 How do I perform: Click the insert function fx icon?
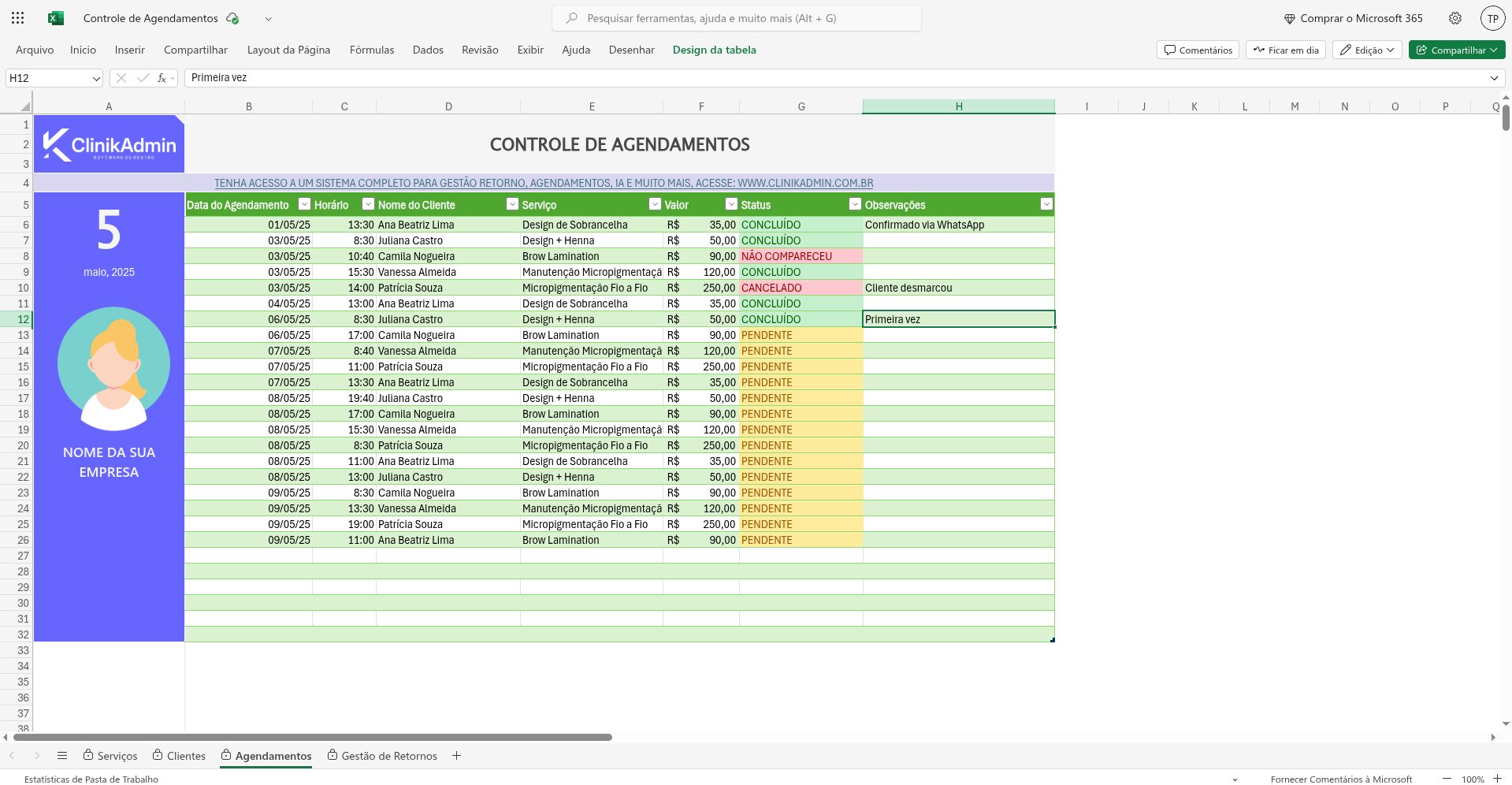pyautogui.click(x=162, y=78)
